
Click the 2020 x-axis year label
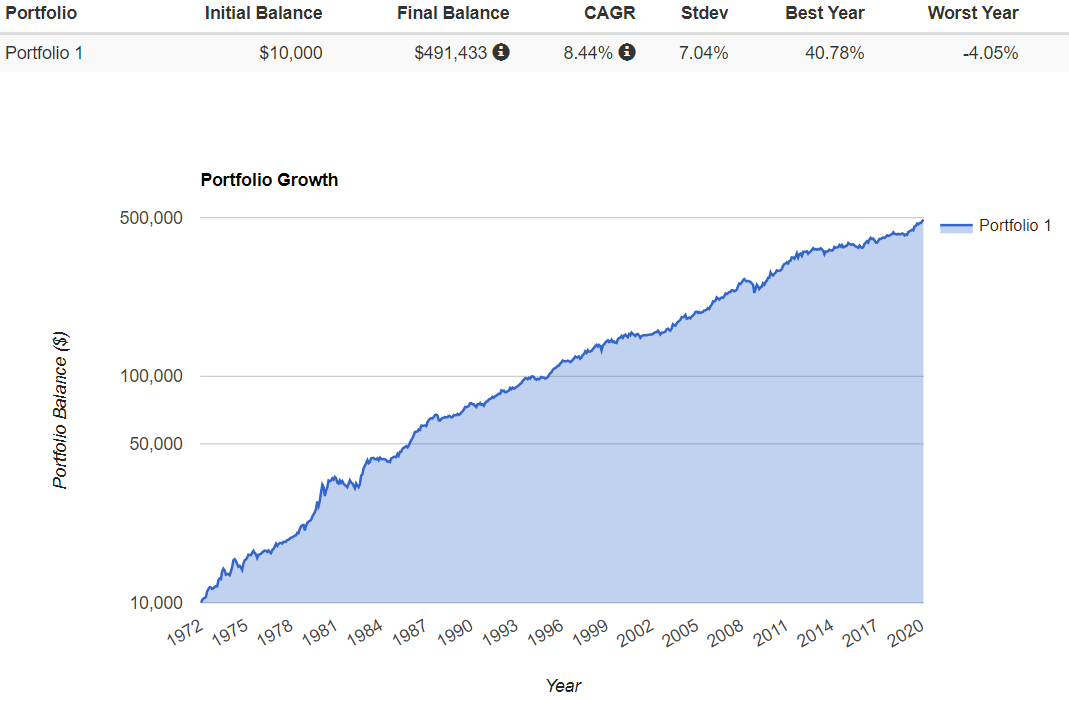point(903,633)
